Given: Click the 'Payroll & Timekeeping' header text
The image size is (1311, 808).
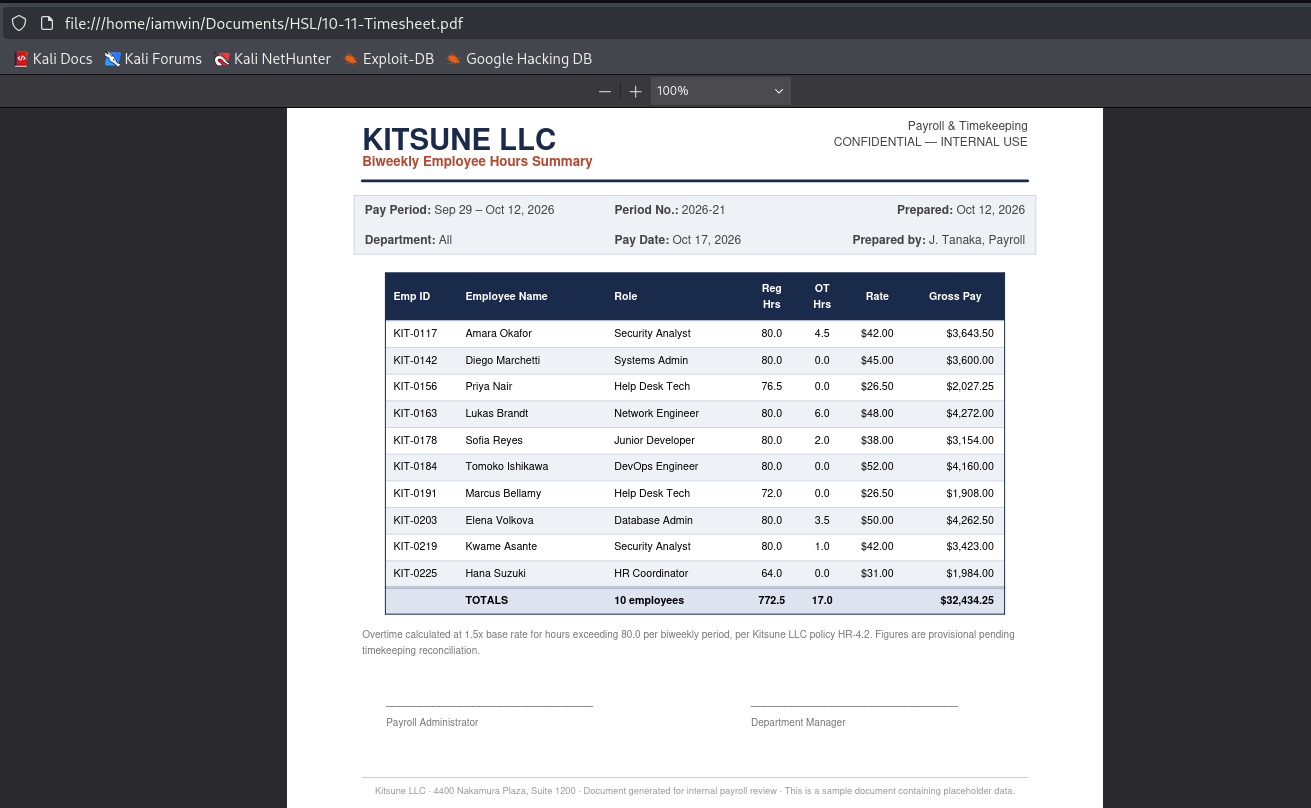Looking at the screenshot, I should coord(967,126).
